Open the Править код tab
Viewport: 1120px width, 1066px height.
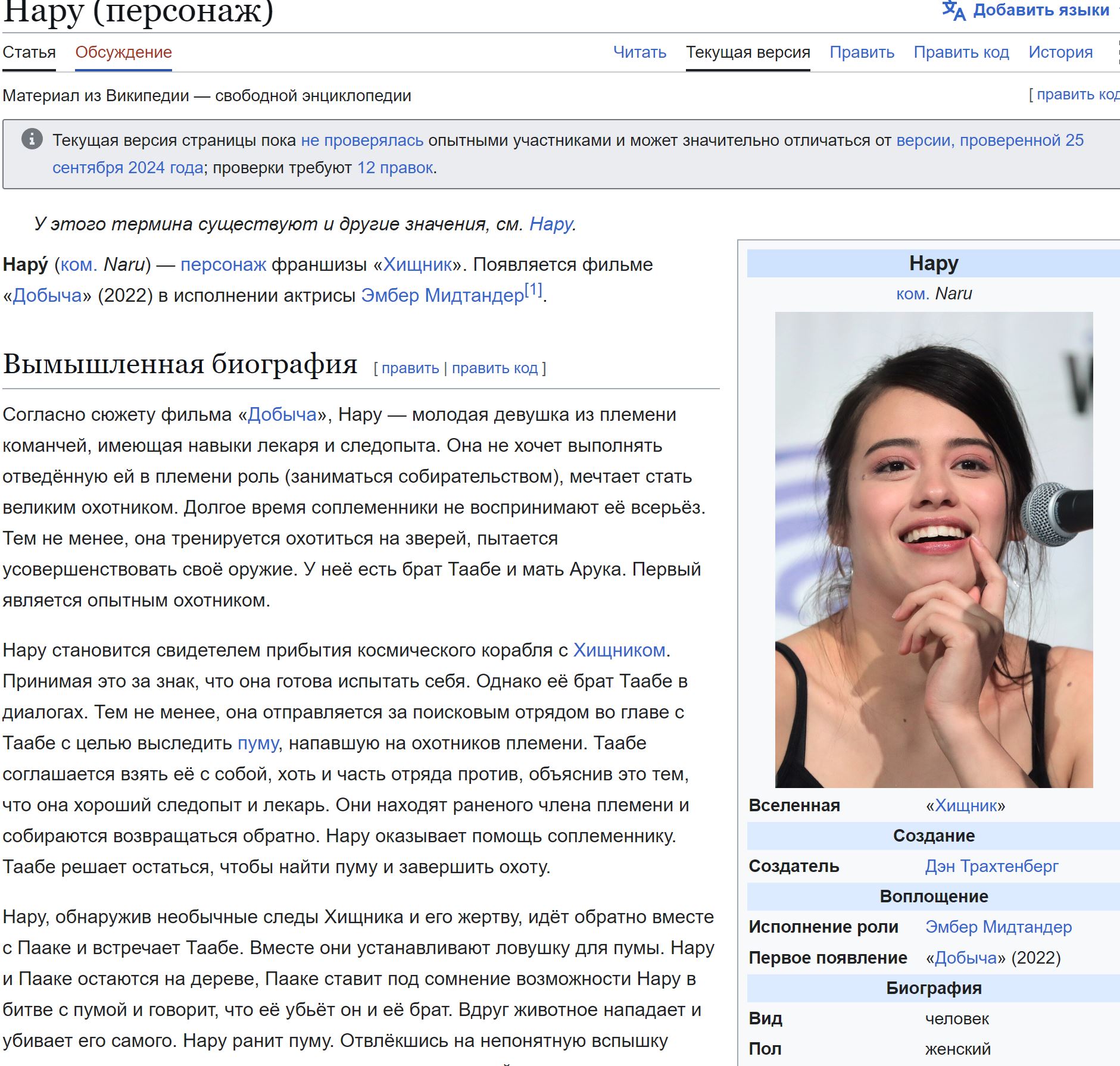click(961, 52)
